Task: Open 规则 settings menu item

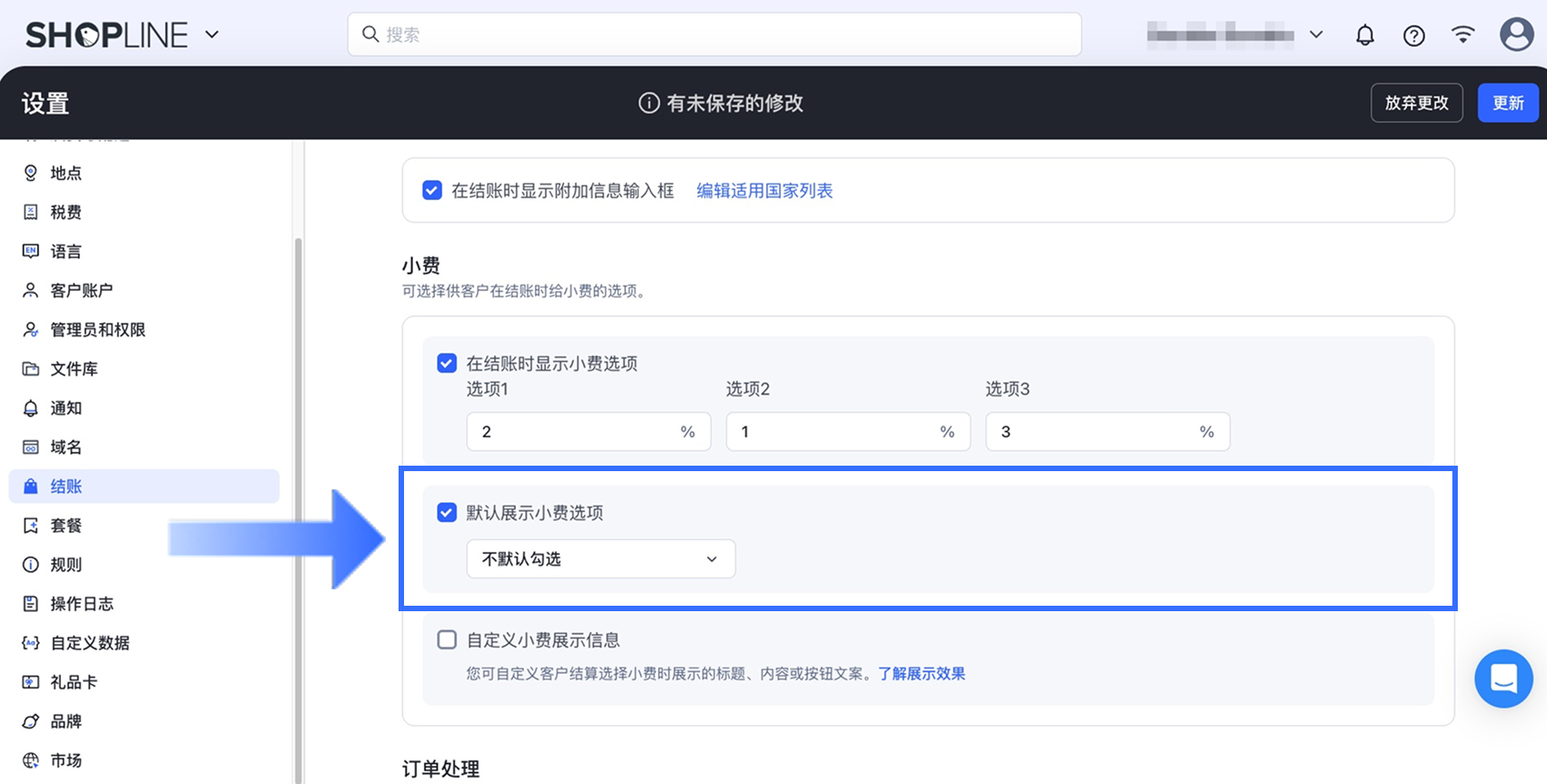Action: click(144, 564)
